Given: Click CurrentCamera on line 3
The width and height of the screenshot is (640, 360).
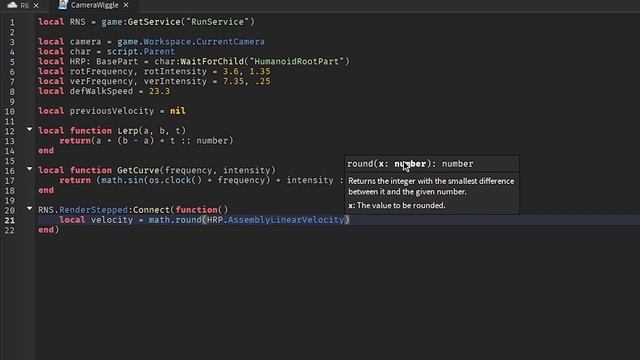Looking at the screenshot, I should [x=230, y=42].
